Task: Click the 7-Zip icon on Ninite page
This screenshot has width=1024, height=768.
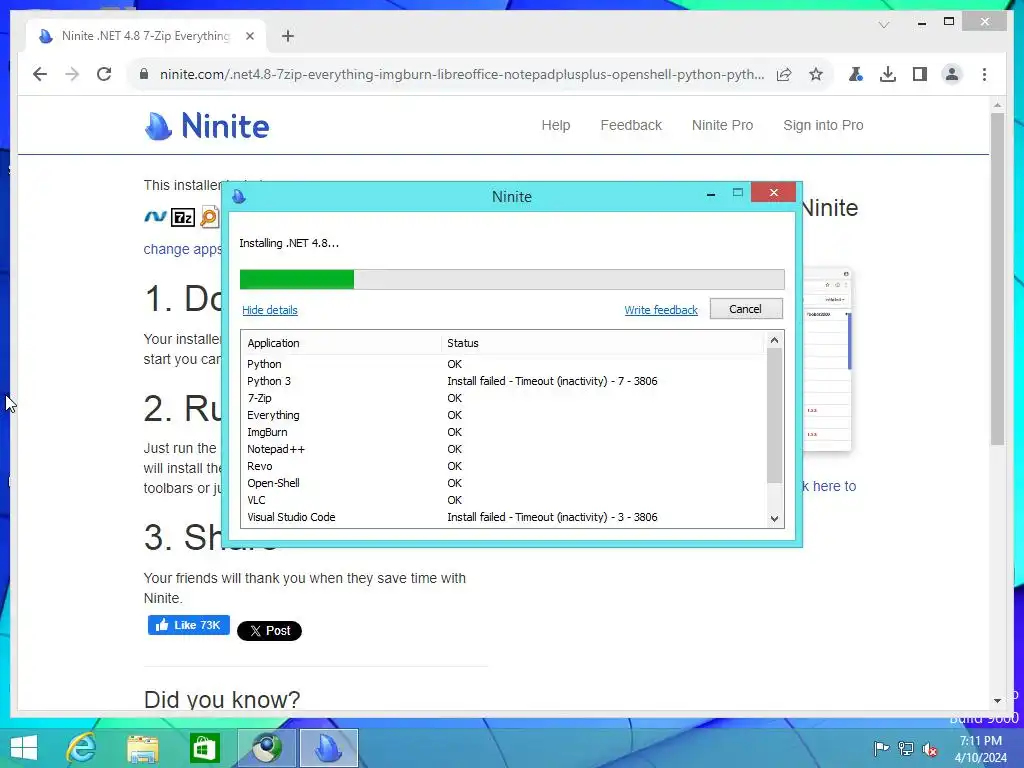Action: coord(183,217)
